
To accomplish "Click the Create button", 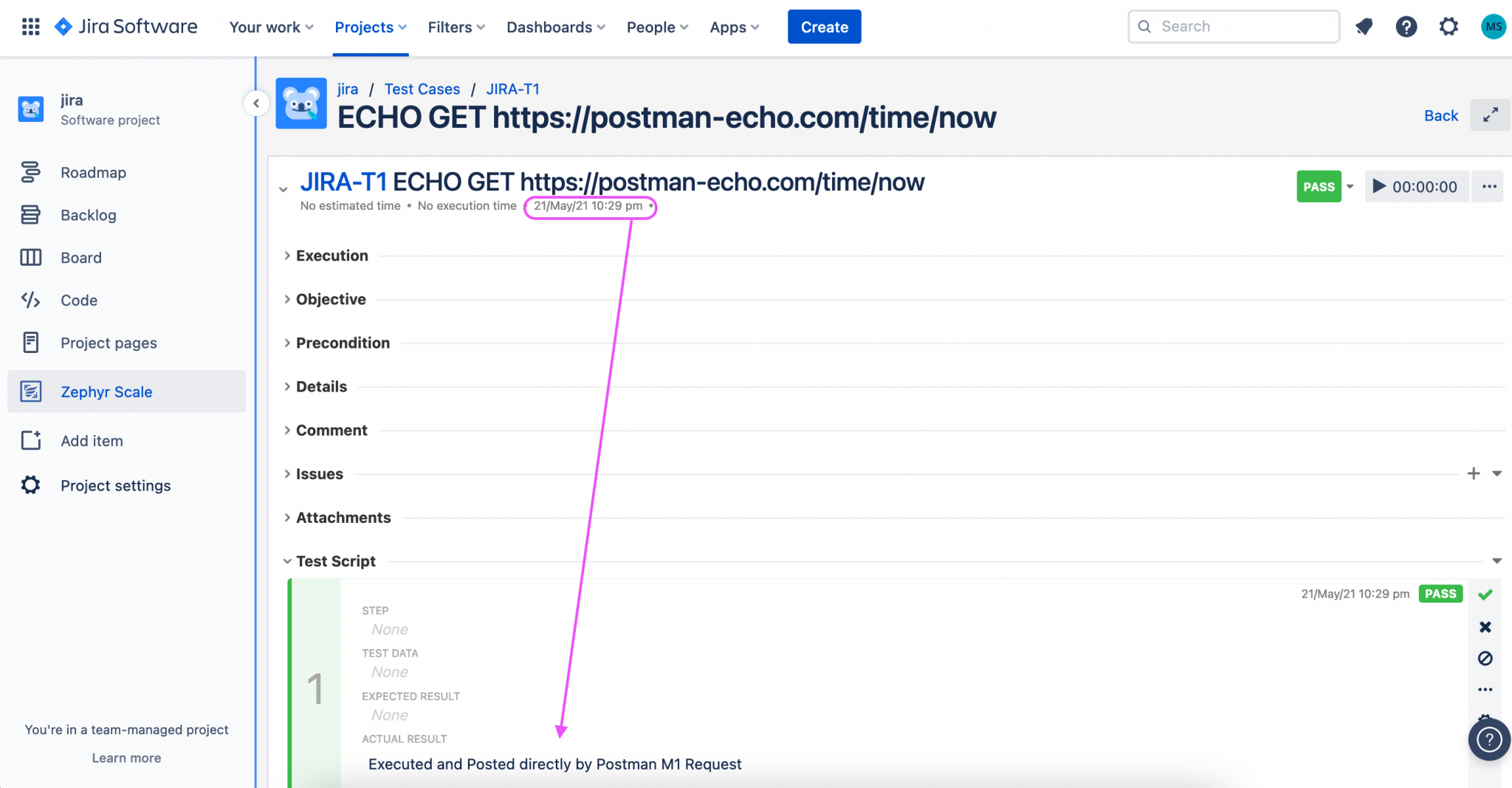I will tap(824, 27).
